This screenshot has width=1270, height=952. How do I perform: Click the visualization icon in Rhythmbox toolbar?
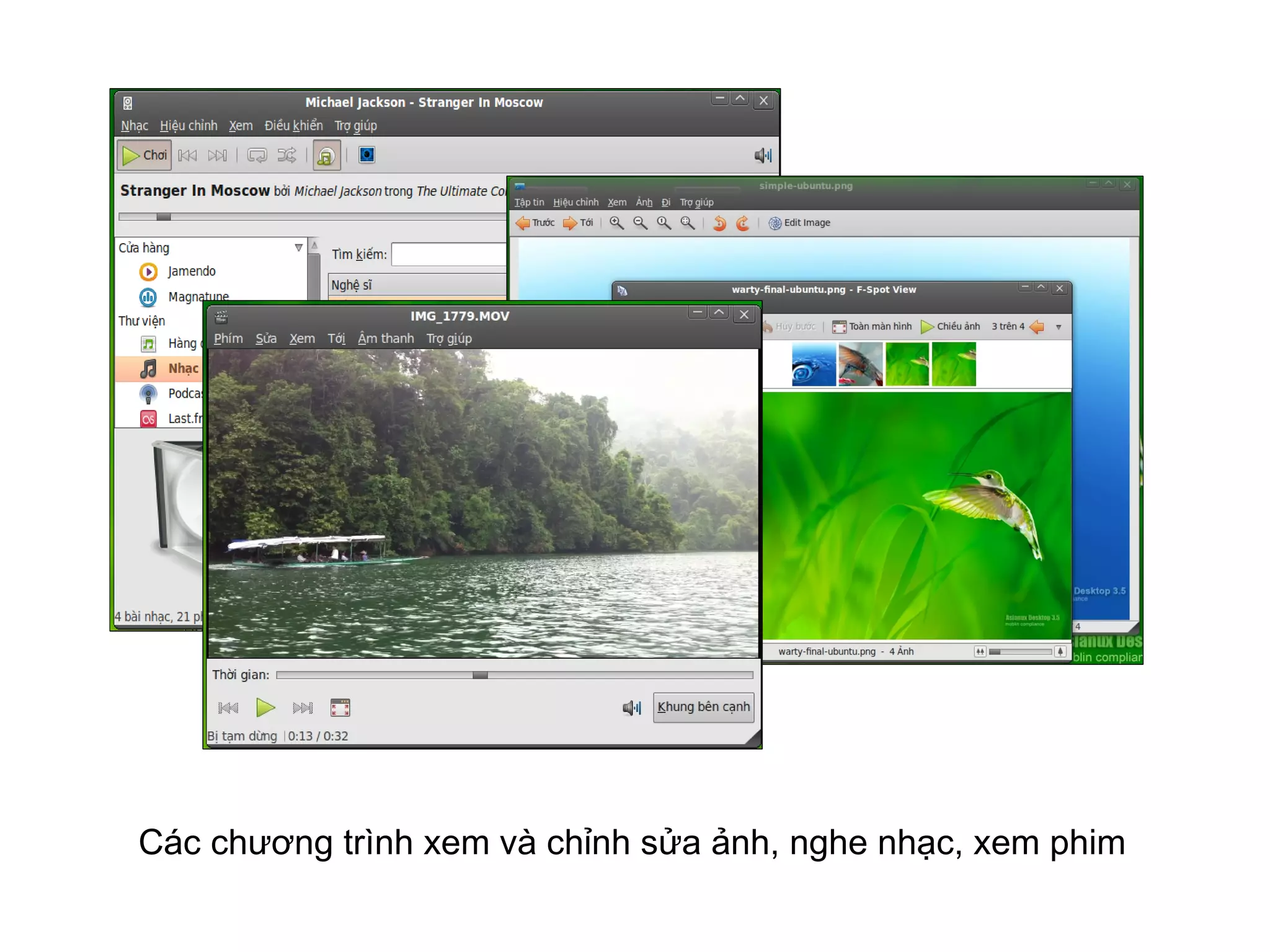point(366,155)
